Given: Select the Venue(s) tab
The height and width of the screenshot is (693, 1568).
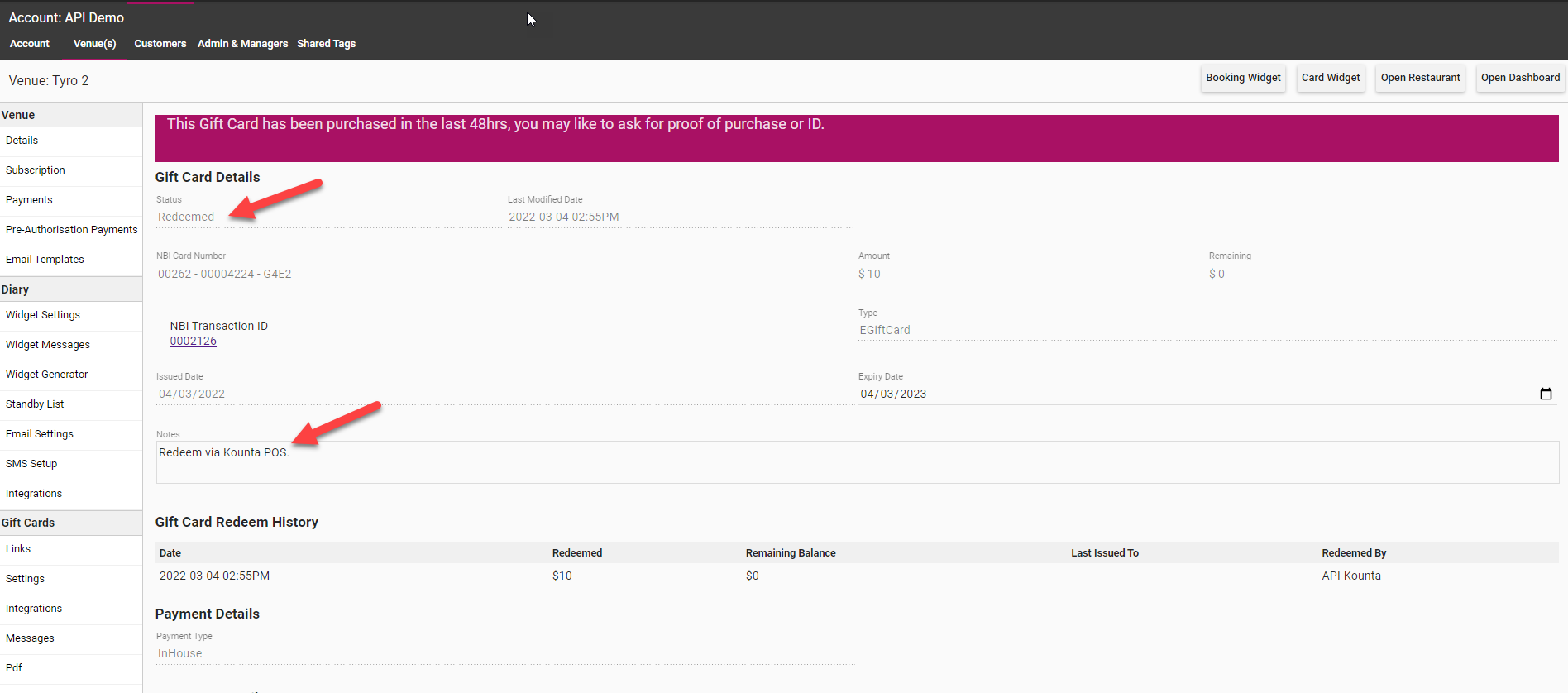Looking at the screenshot, I should [x=94, y=44].
